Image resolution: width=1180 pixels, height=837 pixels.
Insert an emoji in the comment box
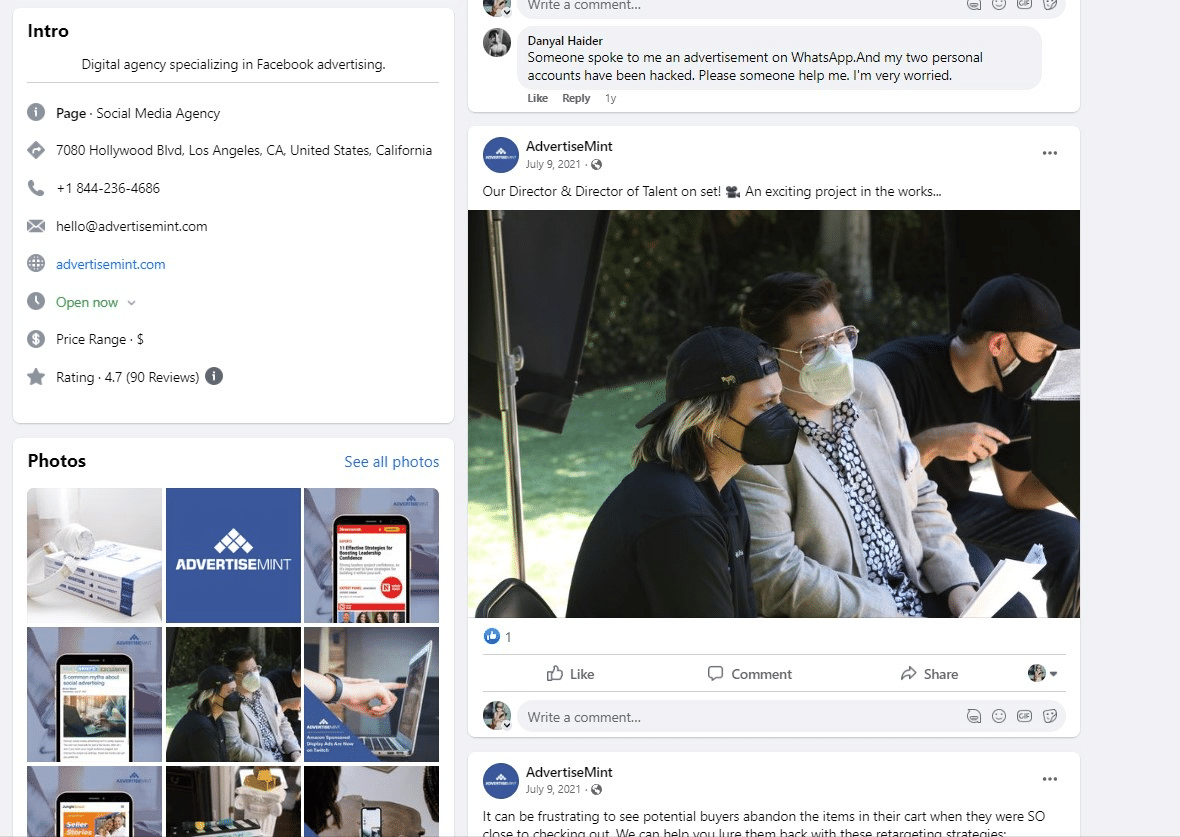[x=999, y=716]
